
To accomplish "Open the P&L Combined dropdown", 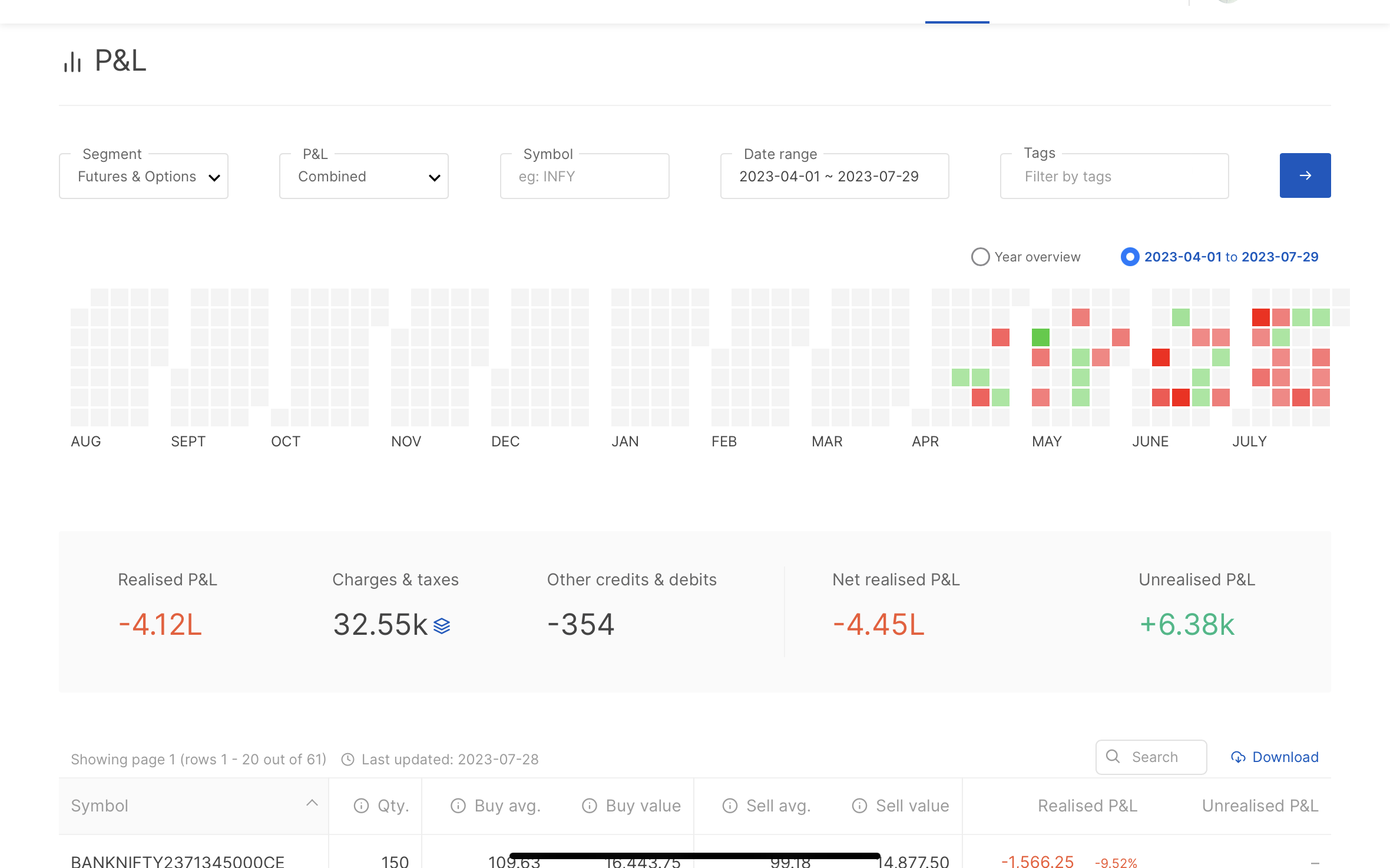I will [x=364, y=176].
